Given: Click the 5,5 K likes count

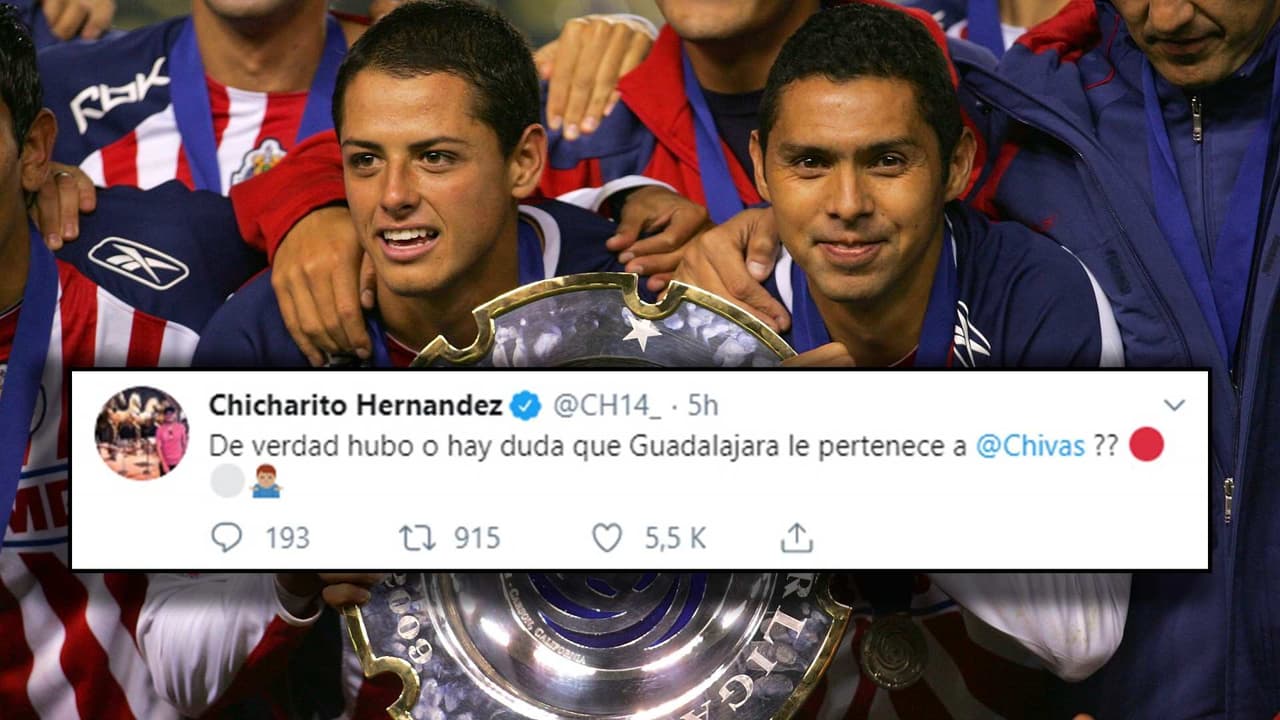Looking at the screenshot, I should click(675, 538).
